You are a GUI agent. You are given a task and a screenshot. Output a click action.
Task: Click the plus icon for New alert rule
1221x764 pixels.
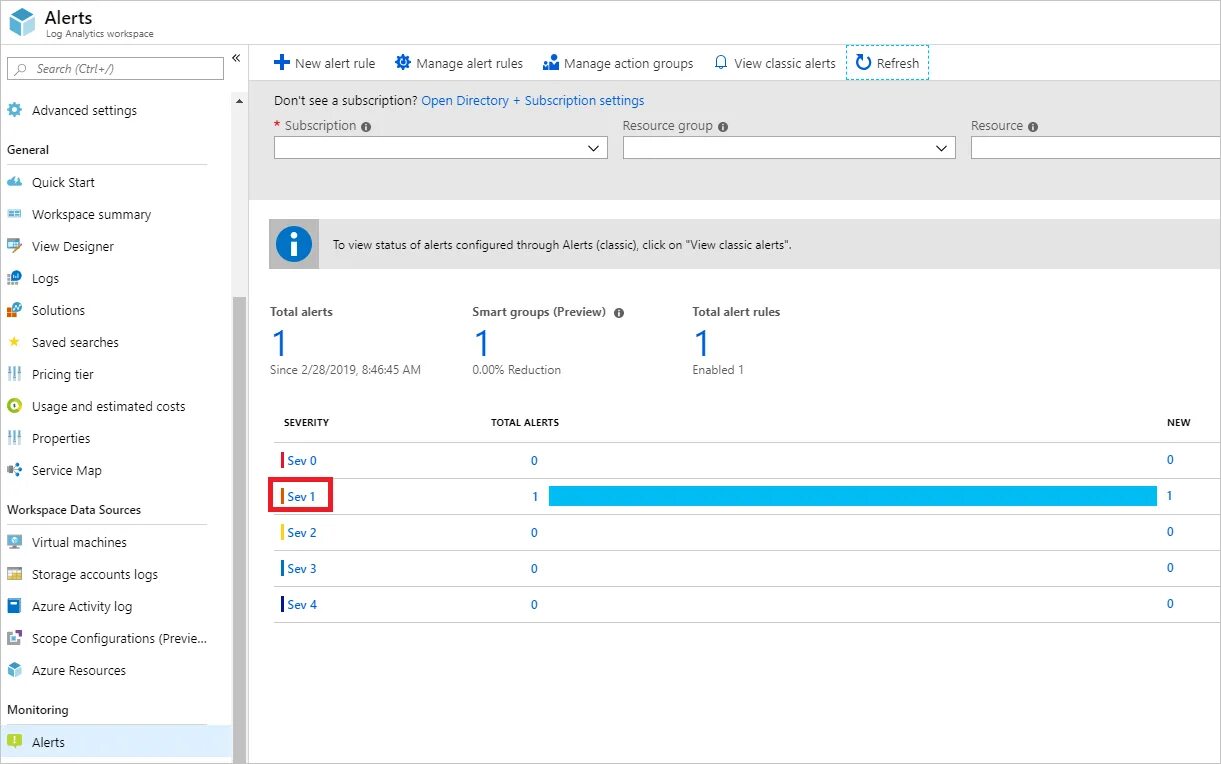tap(282, 62)
